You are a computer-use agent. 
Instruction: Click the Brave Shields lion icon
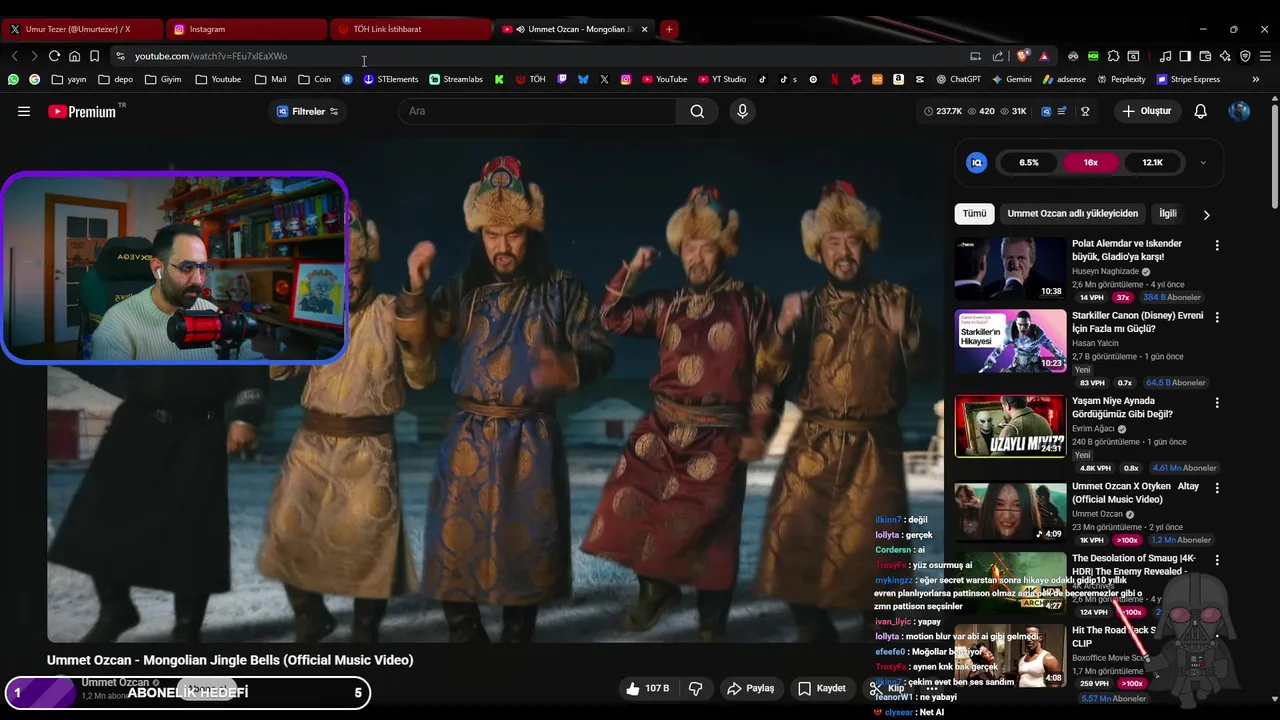(x=1022, y=56)
